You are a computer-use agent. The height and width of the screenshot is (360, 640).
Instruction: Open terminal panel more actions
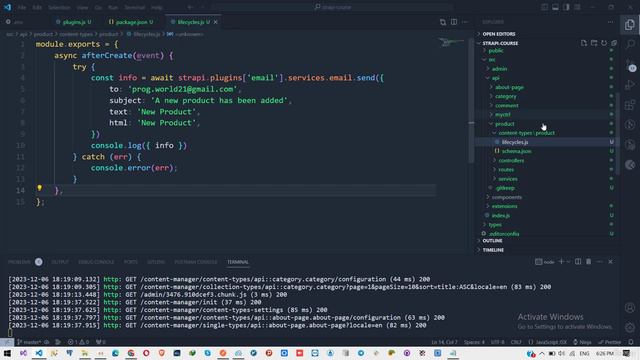(x=599, y=262)
